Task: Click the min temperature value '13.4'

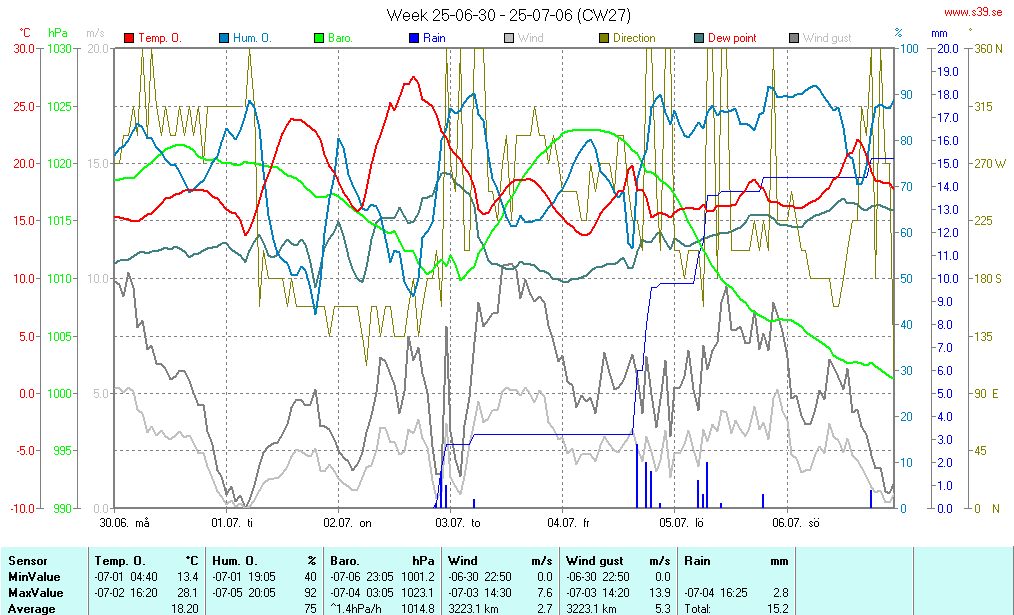Action: click(x=188, y=577)
